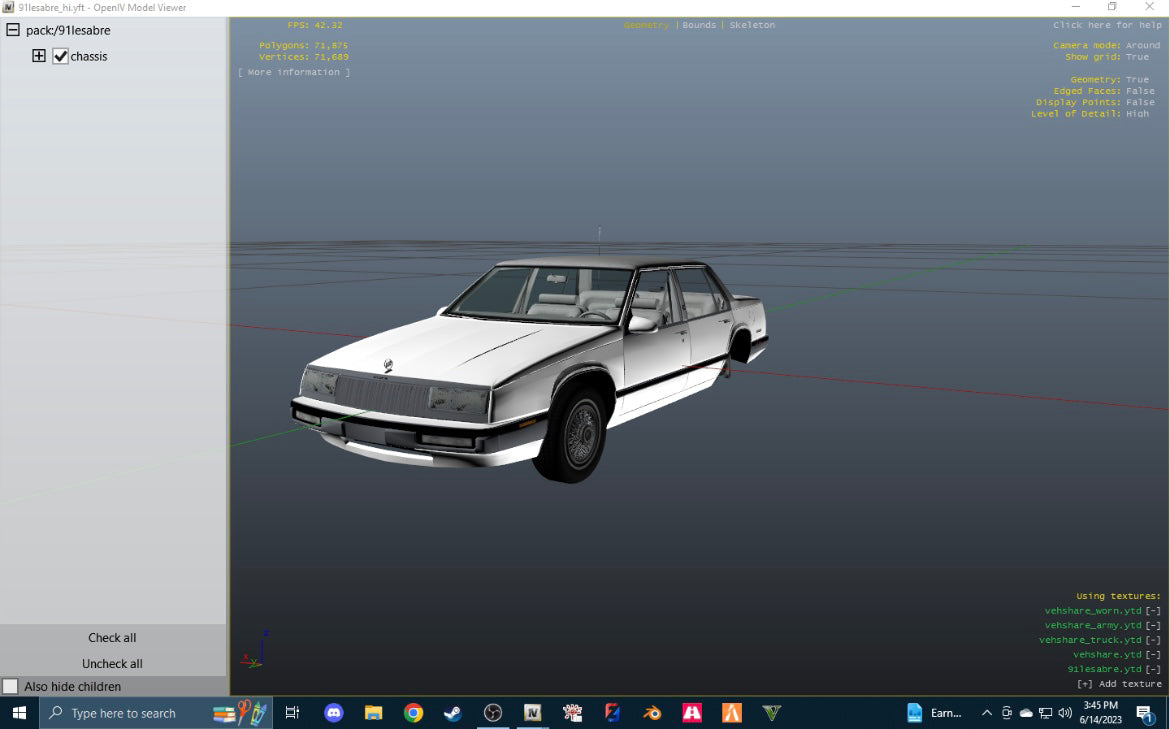This screenshot has height=729, width=1169.
Task: Click the Type here to search box
Action: 120,713
